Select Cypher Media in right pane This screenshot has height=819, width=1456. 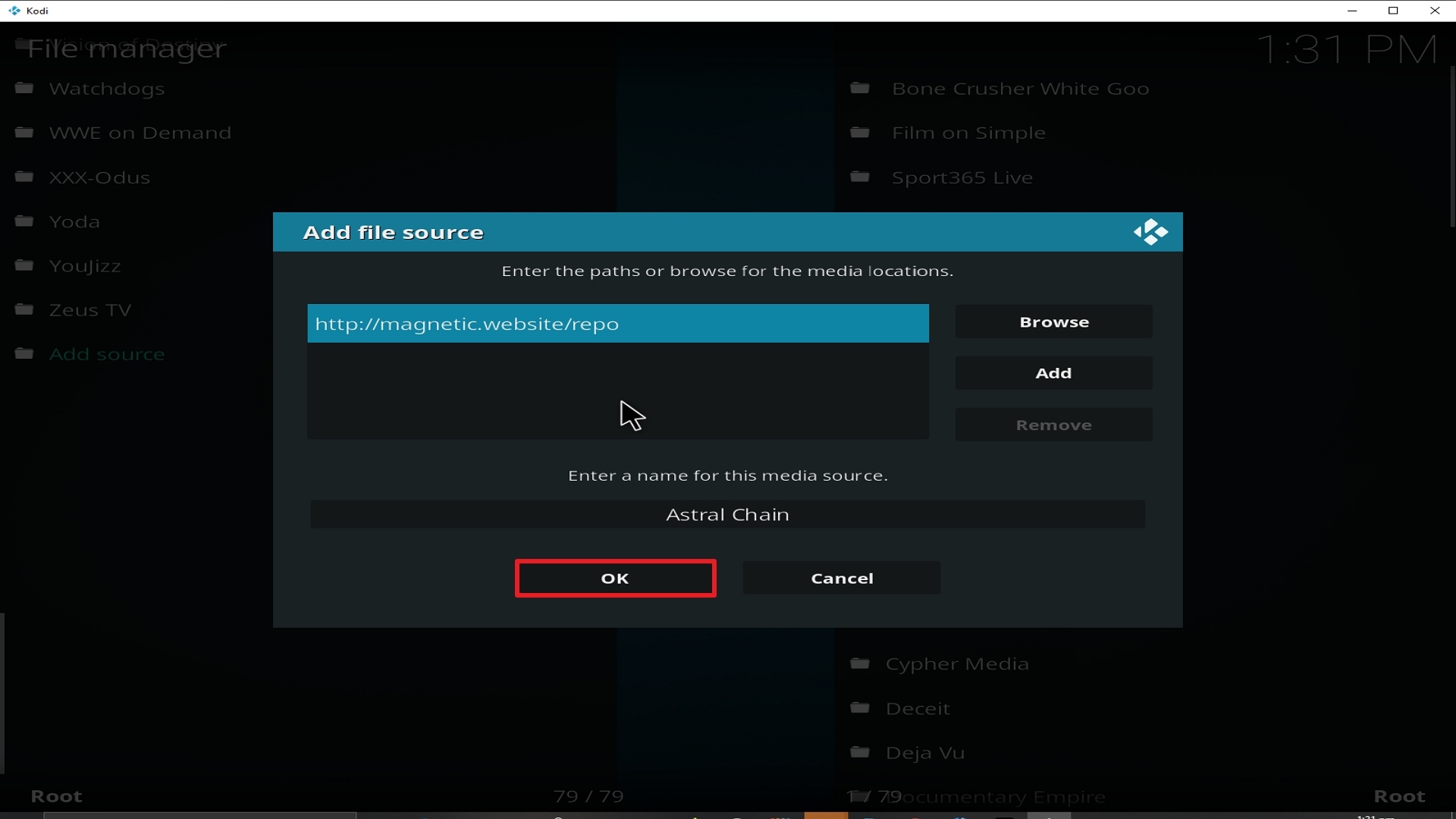coord(958,664)
